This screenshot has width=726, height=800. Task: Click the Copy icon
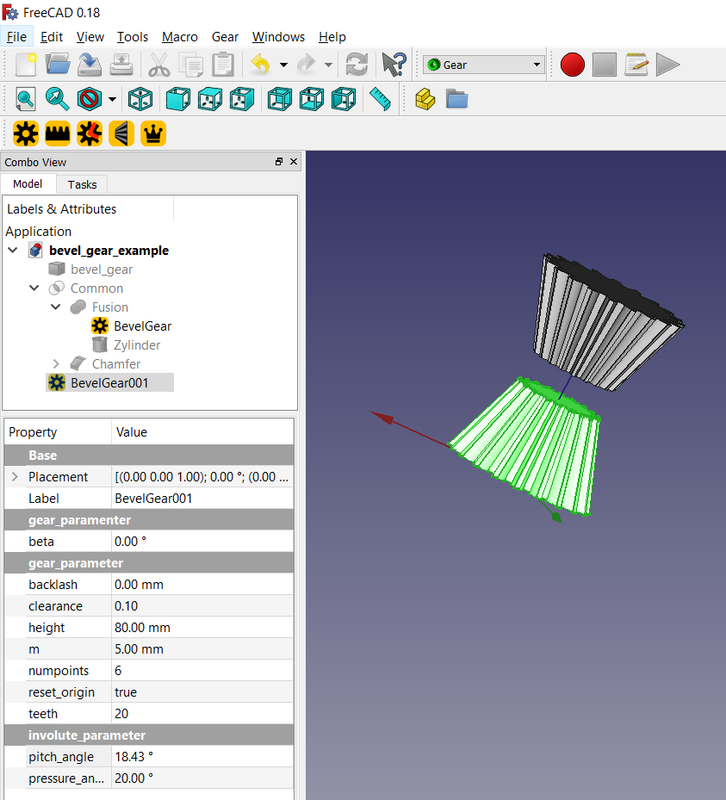pos(191,65)
